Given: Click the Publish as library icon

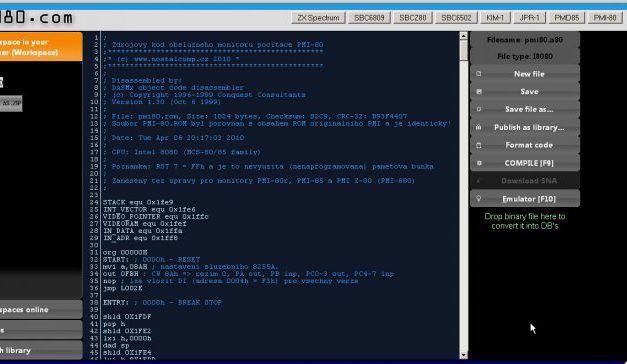Looking at the screenshot, I should (x=479, y=127).
